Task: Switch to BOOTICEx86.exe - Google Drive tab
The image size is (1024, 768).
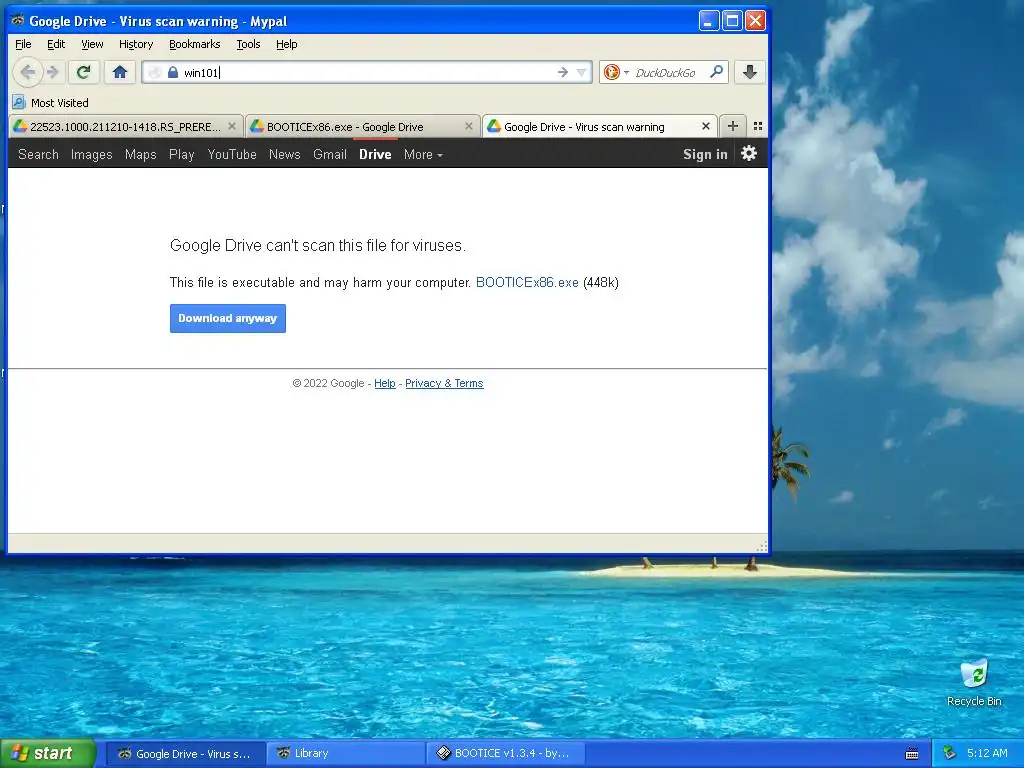Action: [362, 127]
